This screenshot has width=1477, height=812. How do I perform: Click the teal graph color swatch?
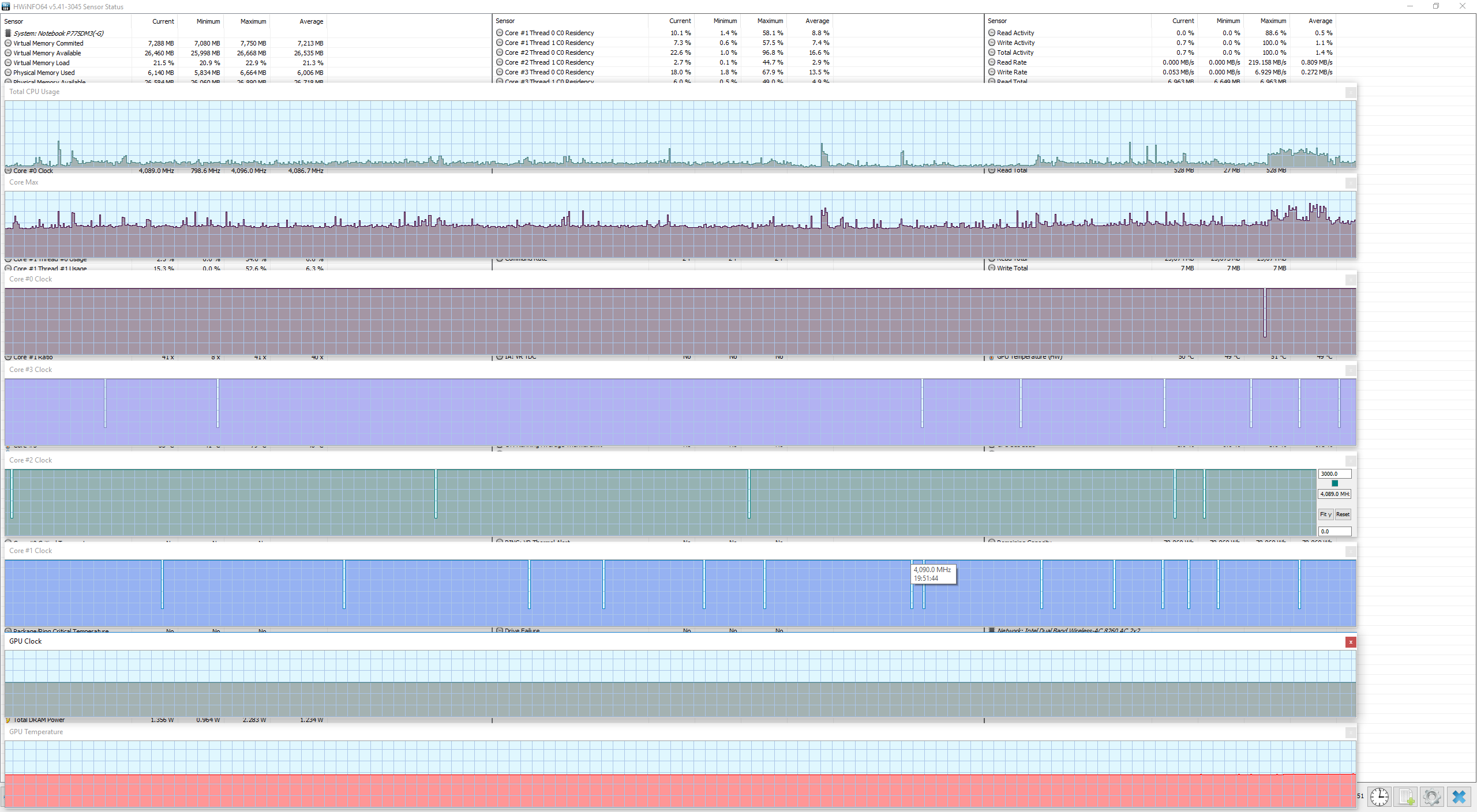point(1334,483)
